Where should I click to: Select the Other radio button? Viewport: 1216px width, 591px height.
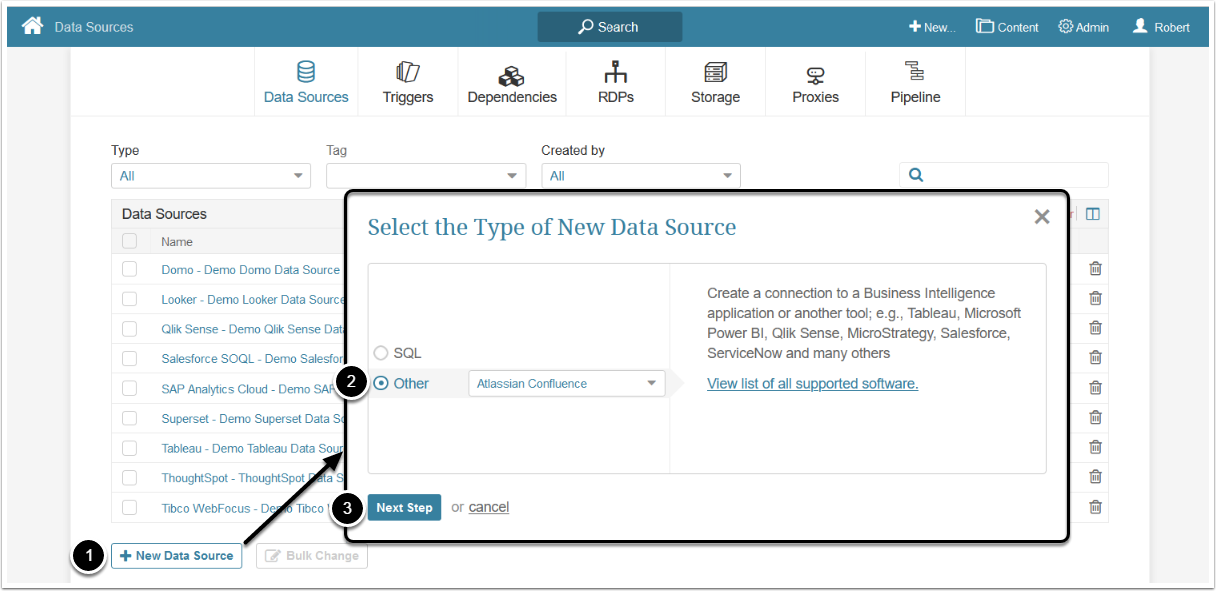(x=381, y=383)
